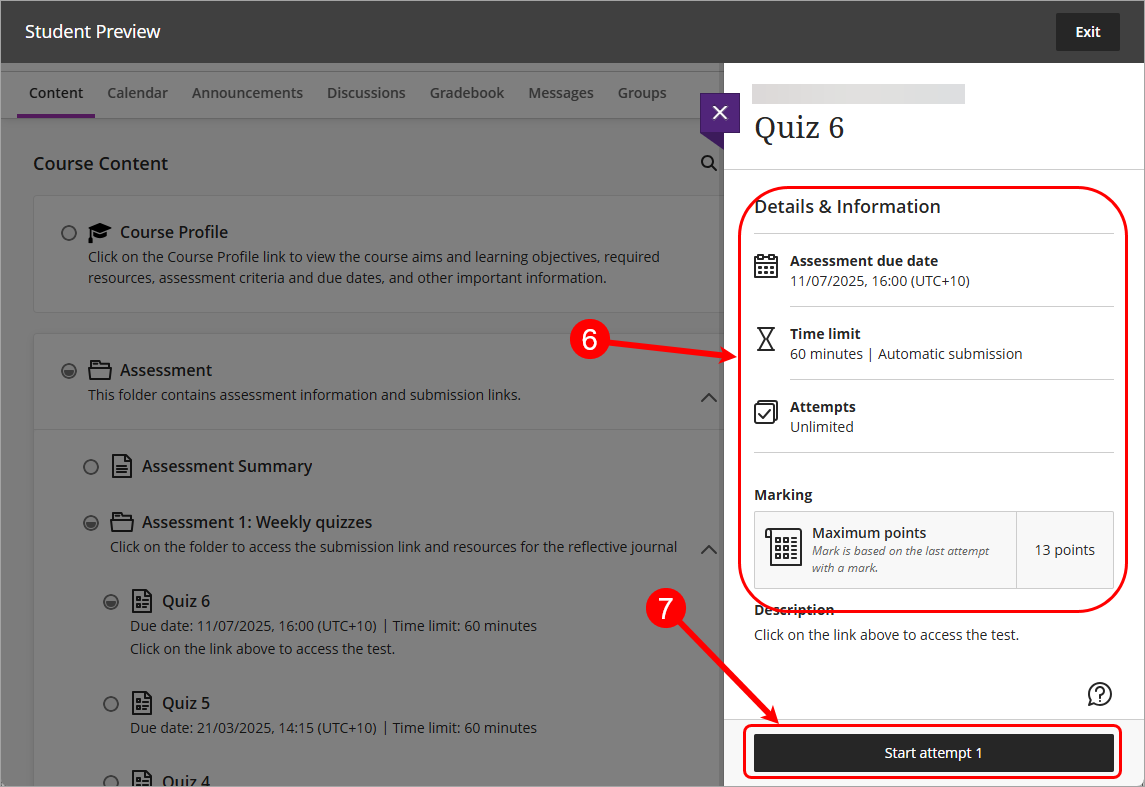Click the Maximum points calculator icon
This screenshot has width=1145, height=787.
(784, 547)
